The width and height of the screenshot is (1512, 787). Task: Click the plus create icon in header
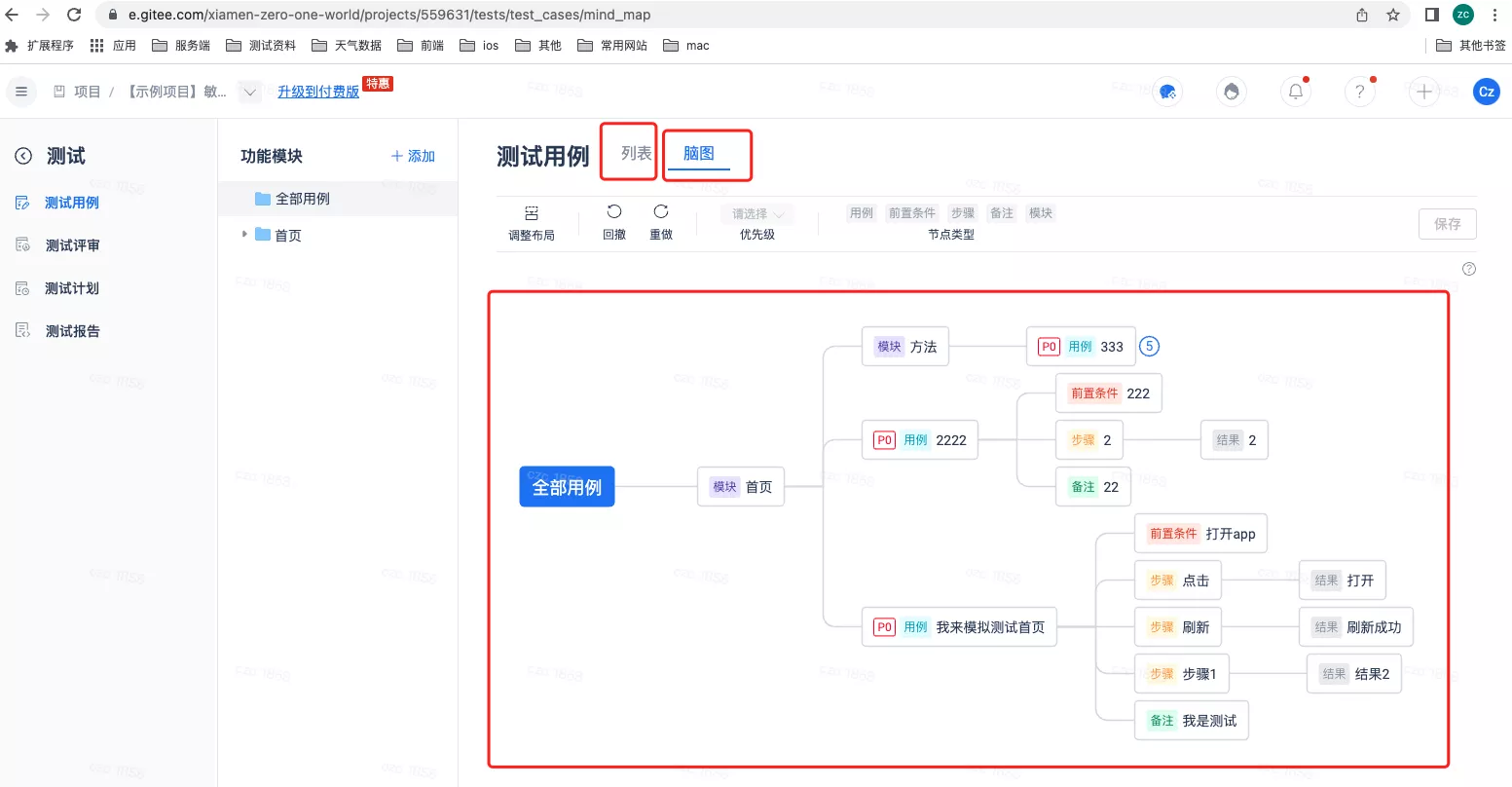[1423, 92]
